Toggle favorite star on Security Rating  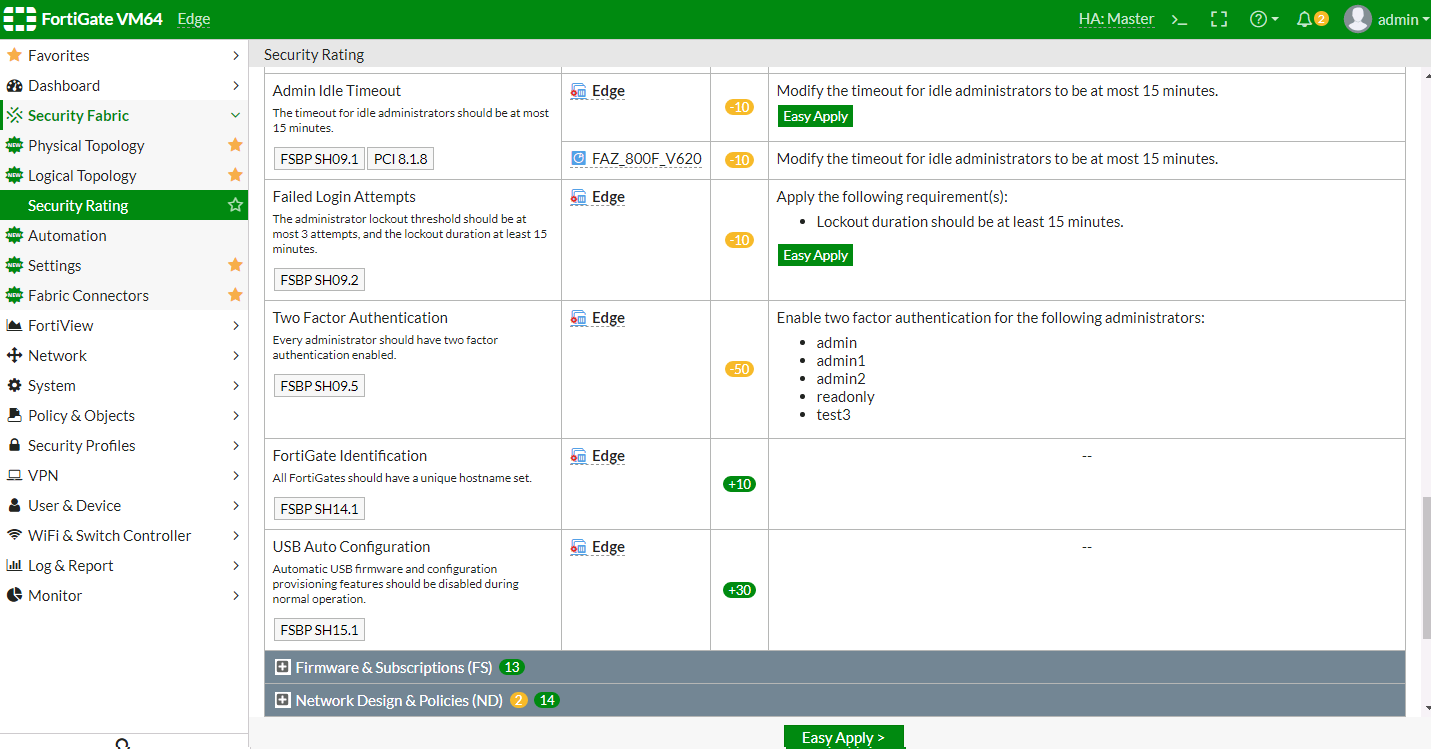pos(235,205)
